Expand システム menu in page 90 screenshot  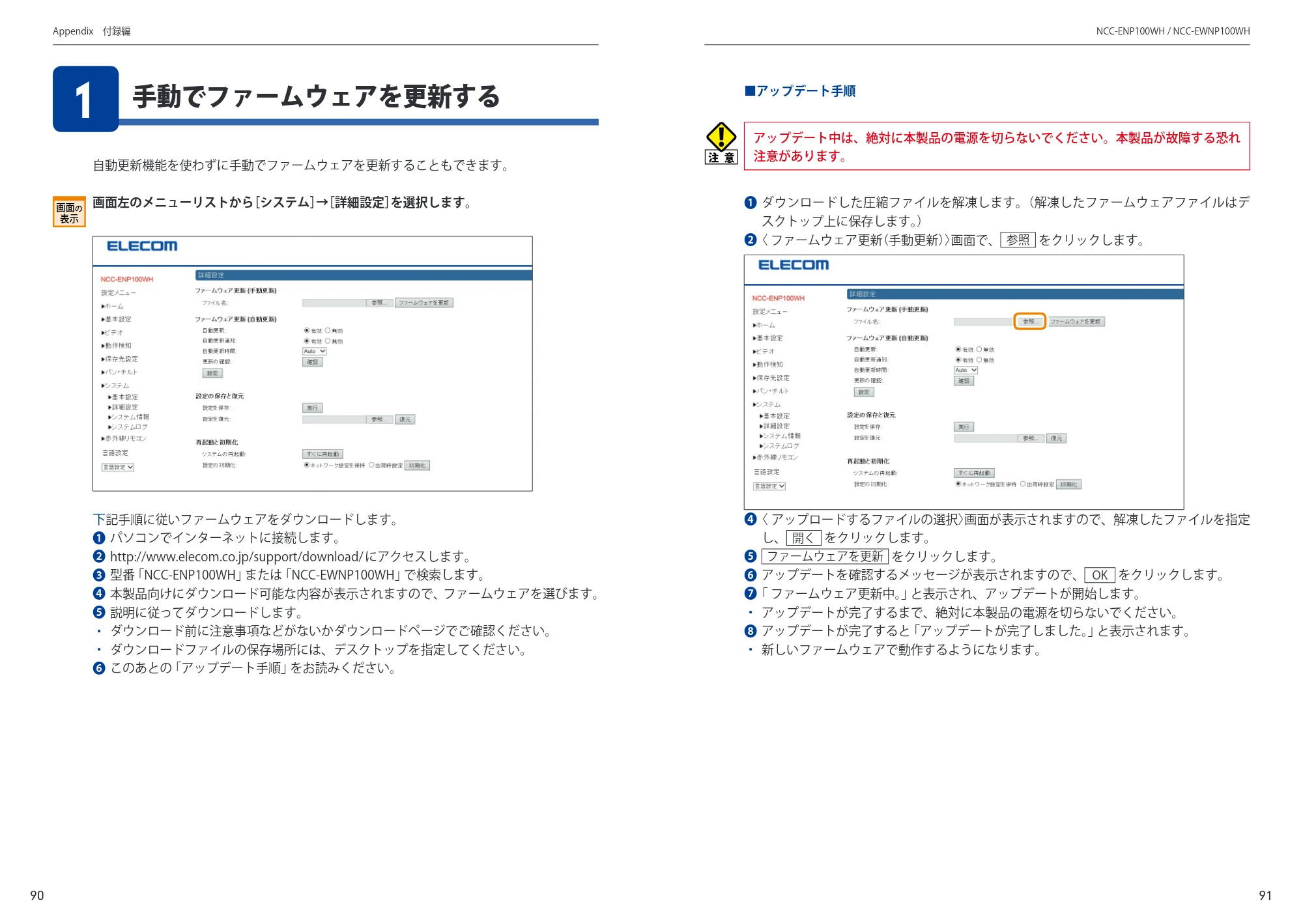115,385
